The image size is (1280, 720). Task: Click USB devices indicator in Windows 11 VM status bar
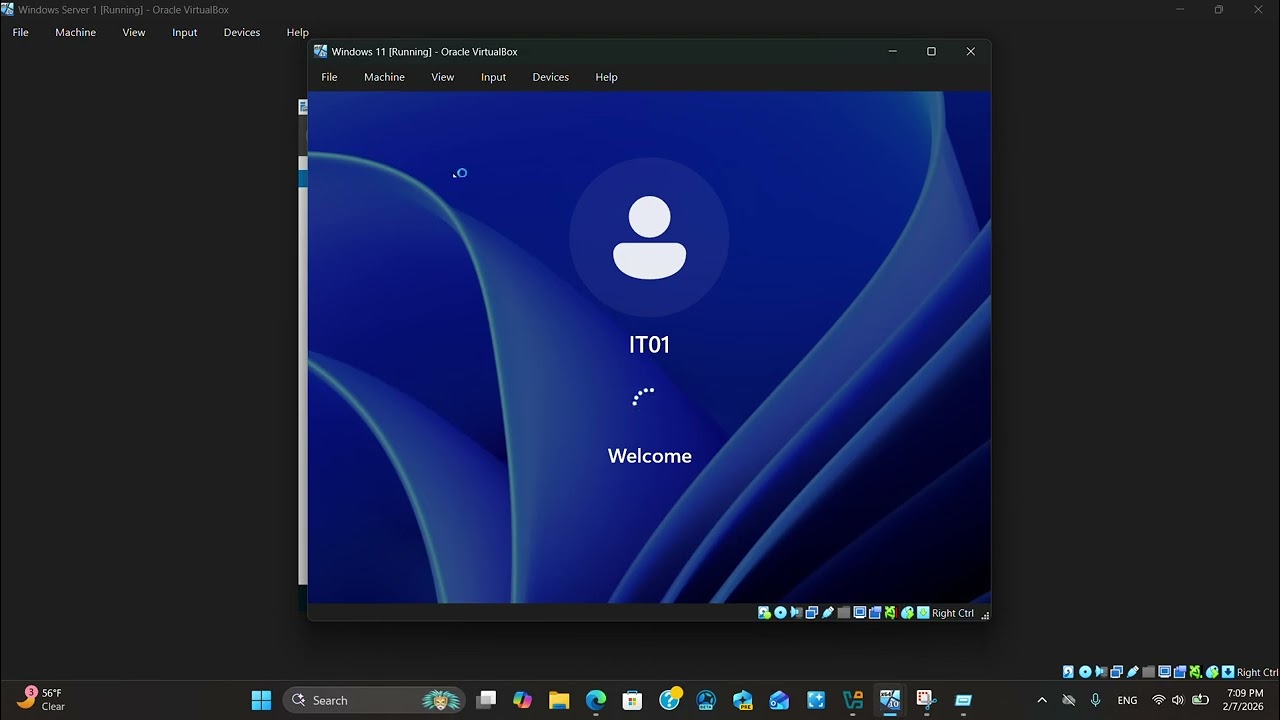tap(828, 613)
